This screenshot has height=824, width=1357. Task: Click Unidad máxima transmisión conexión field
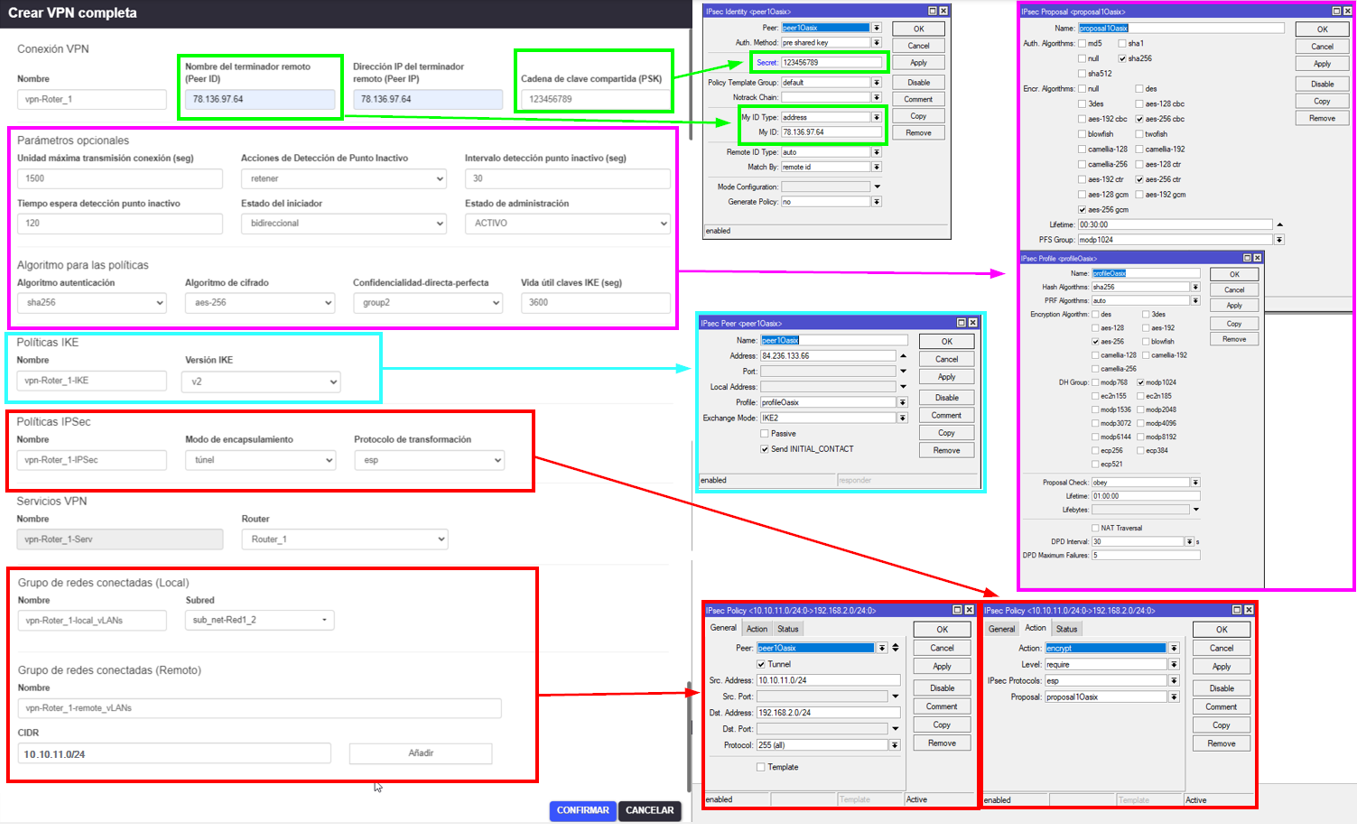120,179
